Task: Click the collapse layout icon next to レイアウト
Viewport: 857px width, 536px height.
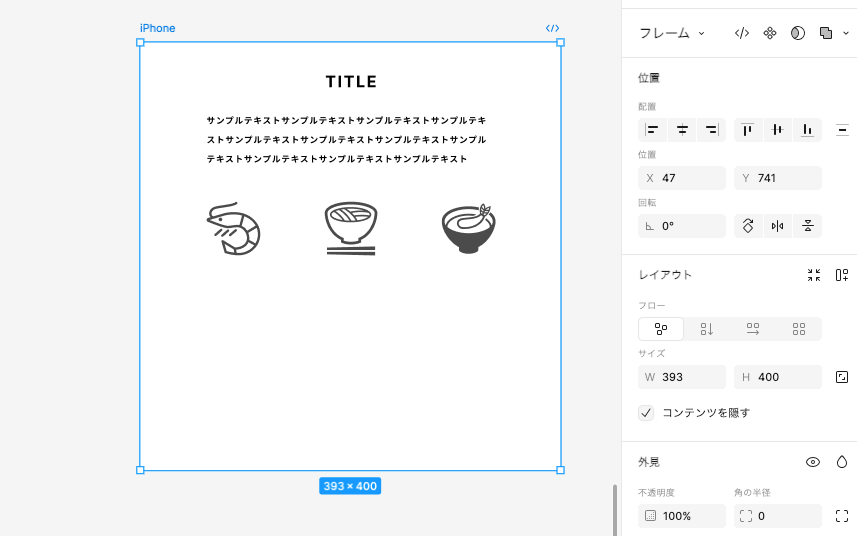Action: pos(814,275)
